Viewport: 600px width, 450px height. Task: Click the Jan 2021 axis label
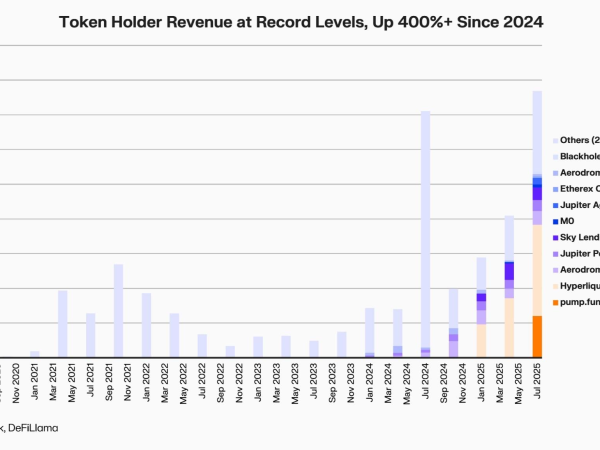[35, 382]
